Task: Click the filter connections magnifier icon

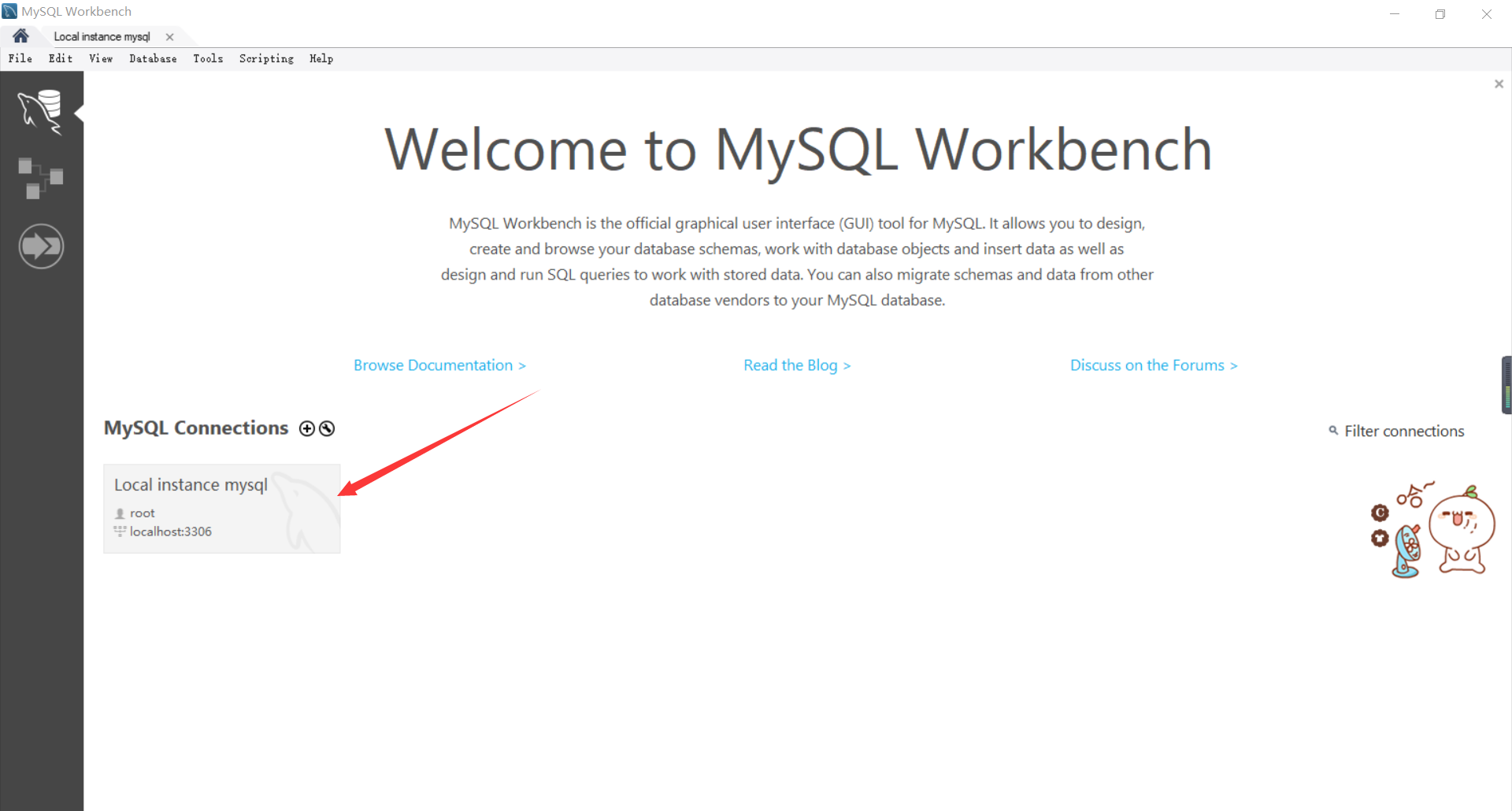Action: 1333,431
